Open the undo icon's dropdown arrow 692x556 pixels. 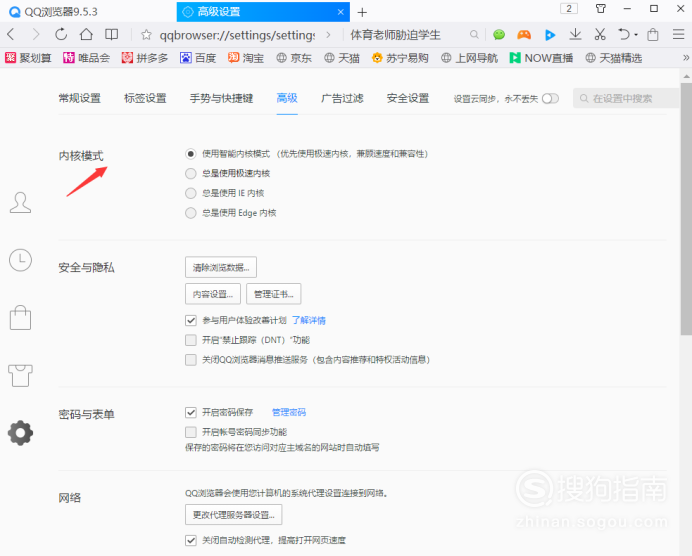click(x=636, y=34)
